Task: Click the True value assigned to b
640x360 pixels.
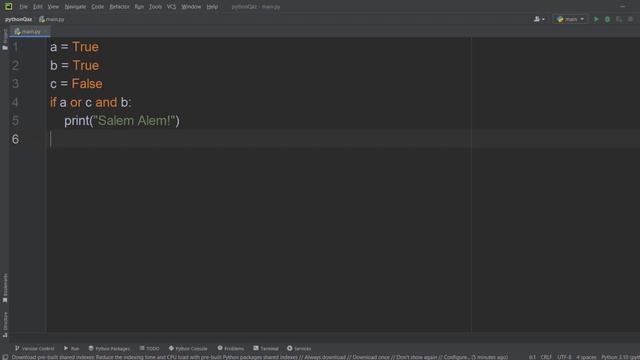Action: tap(86, 65)
